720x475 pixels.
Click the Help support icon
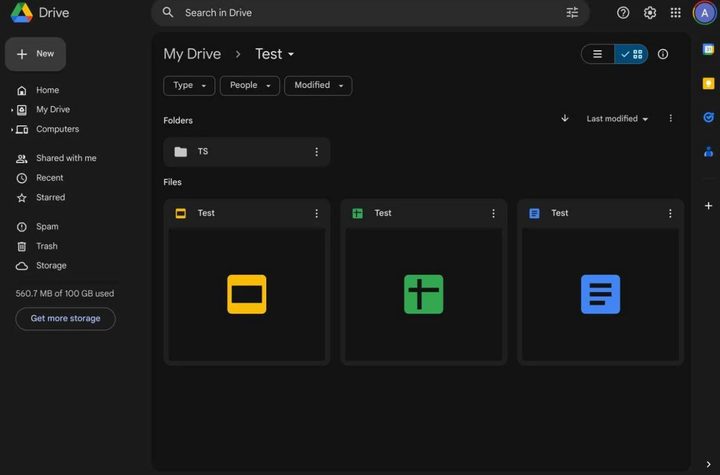(623, 13)
